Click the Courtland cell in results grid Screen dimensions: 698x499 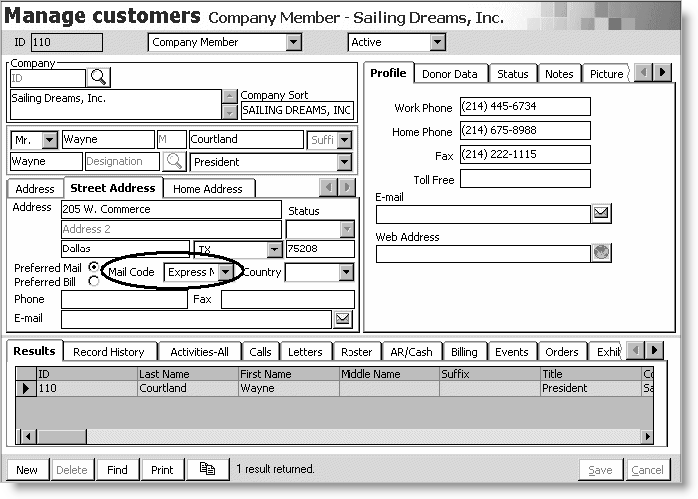(x=188, y=388)
